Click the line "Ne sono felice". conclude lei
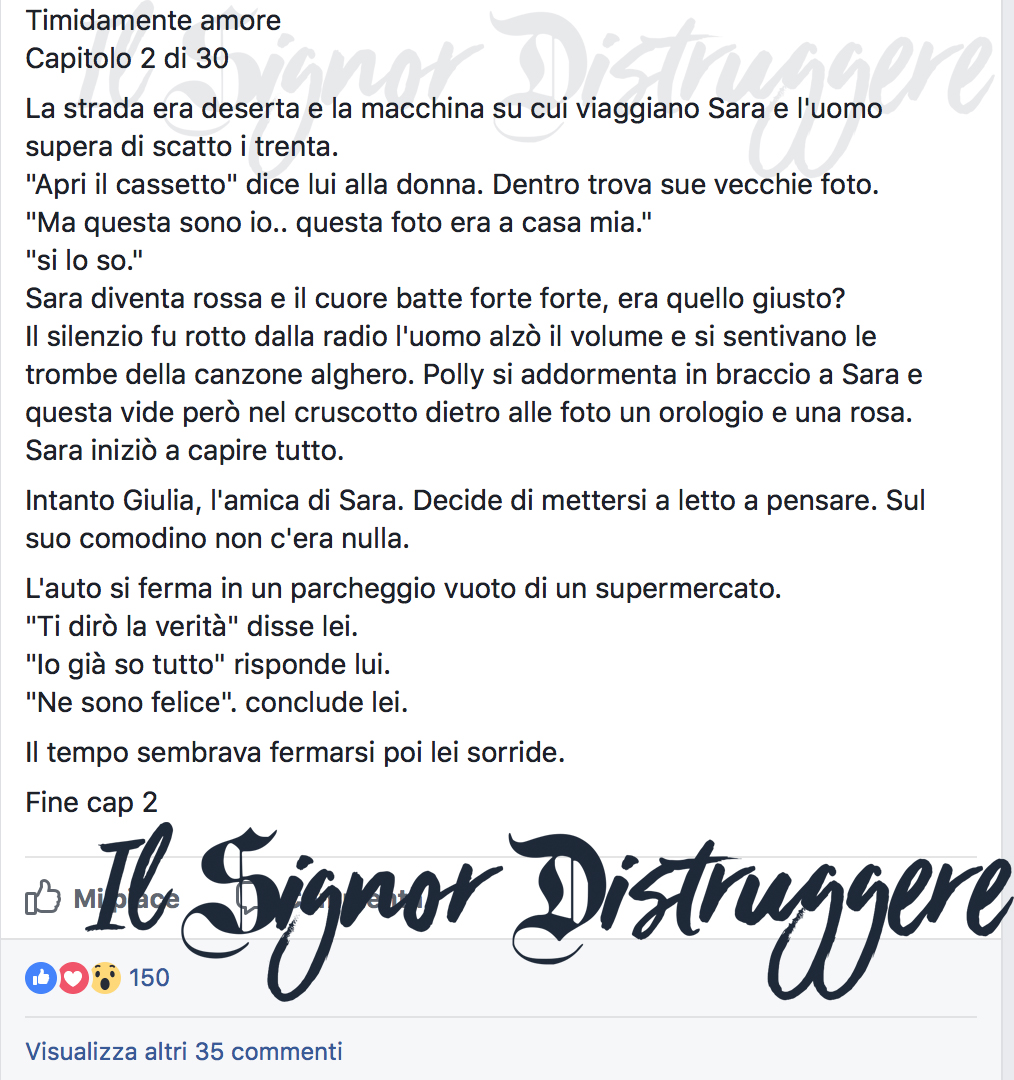Screen dimensions: 1014x1080 [217, 703]
